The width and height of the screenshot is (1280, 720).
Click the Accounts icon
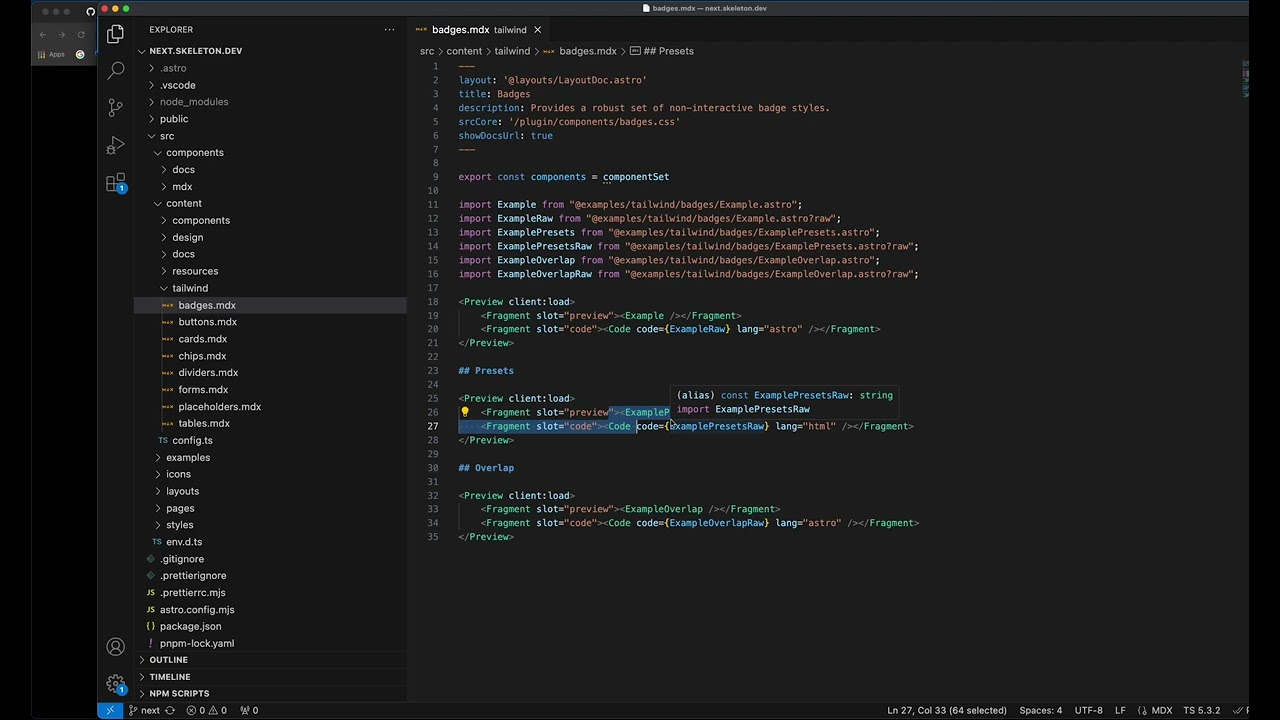116,647
